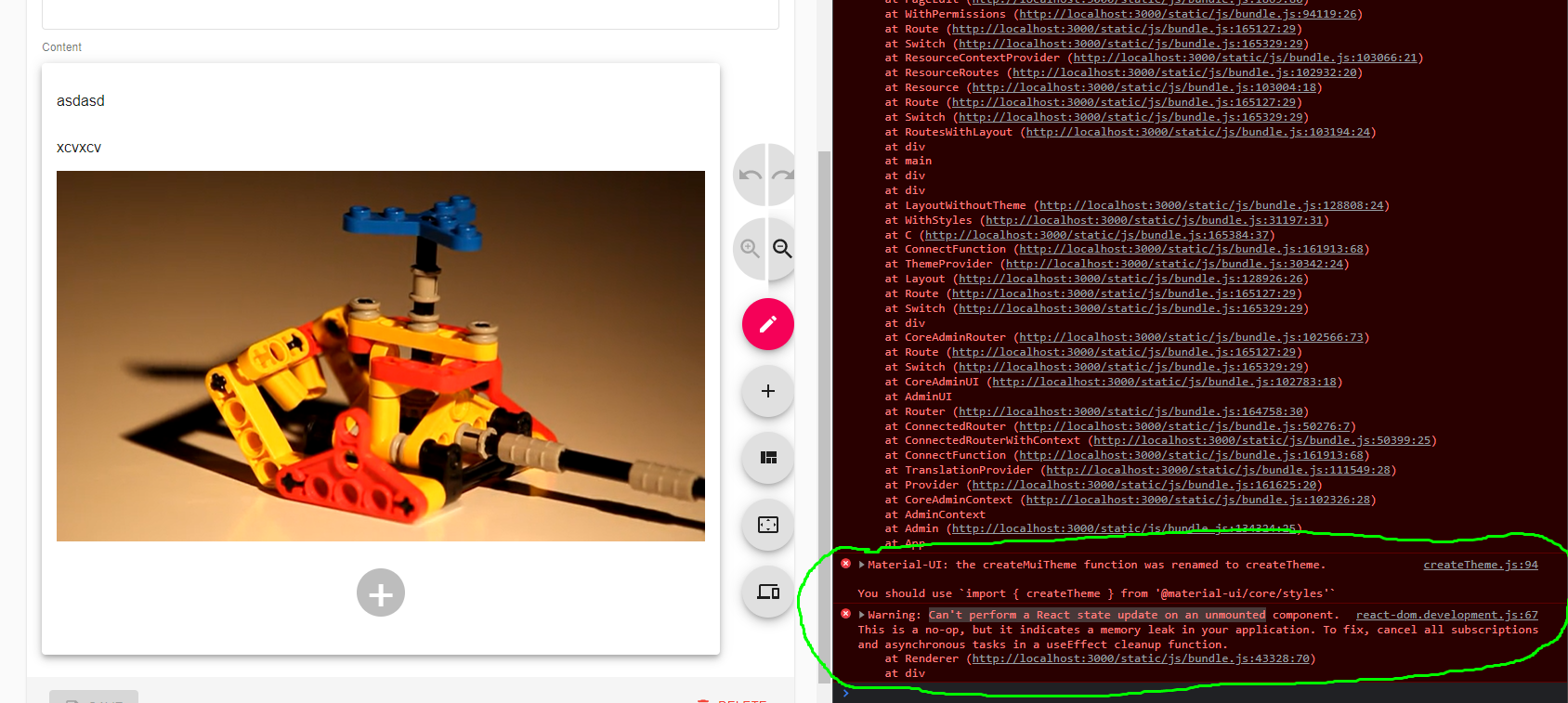Open the ResourceRoutes stack trace link
This screenshot has width=1568, height=703.
(1184, 72)
